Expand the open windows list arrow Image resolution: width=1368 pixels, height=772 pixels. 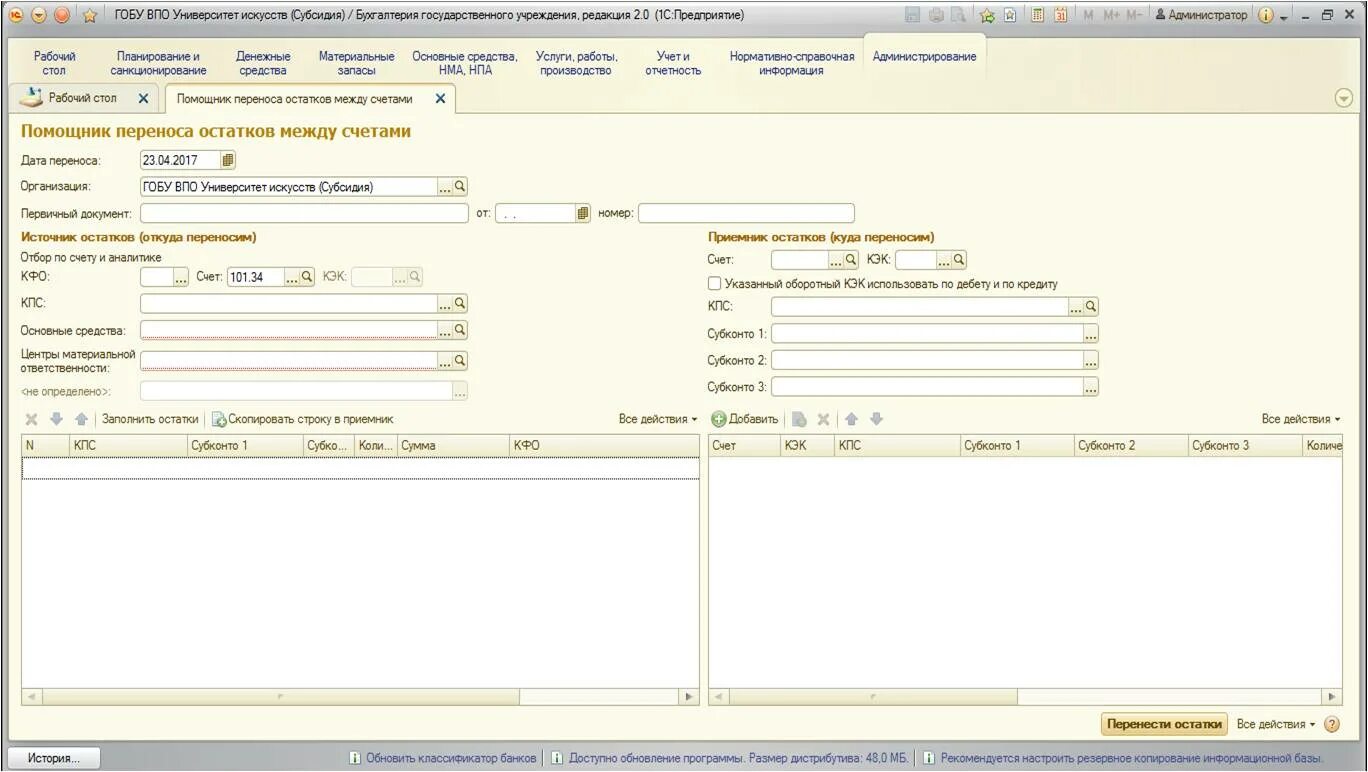pyautogui.click(x=1344, y=98)
